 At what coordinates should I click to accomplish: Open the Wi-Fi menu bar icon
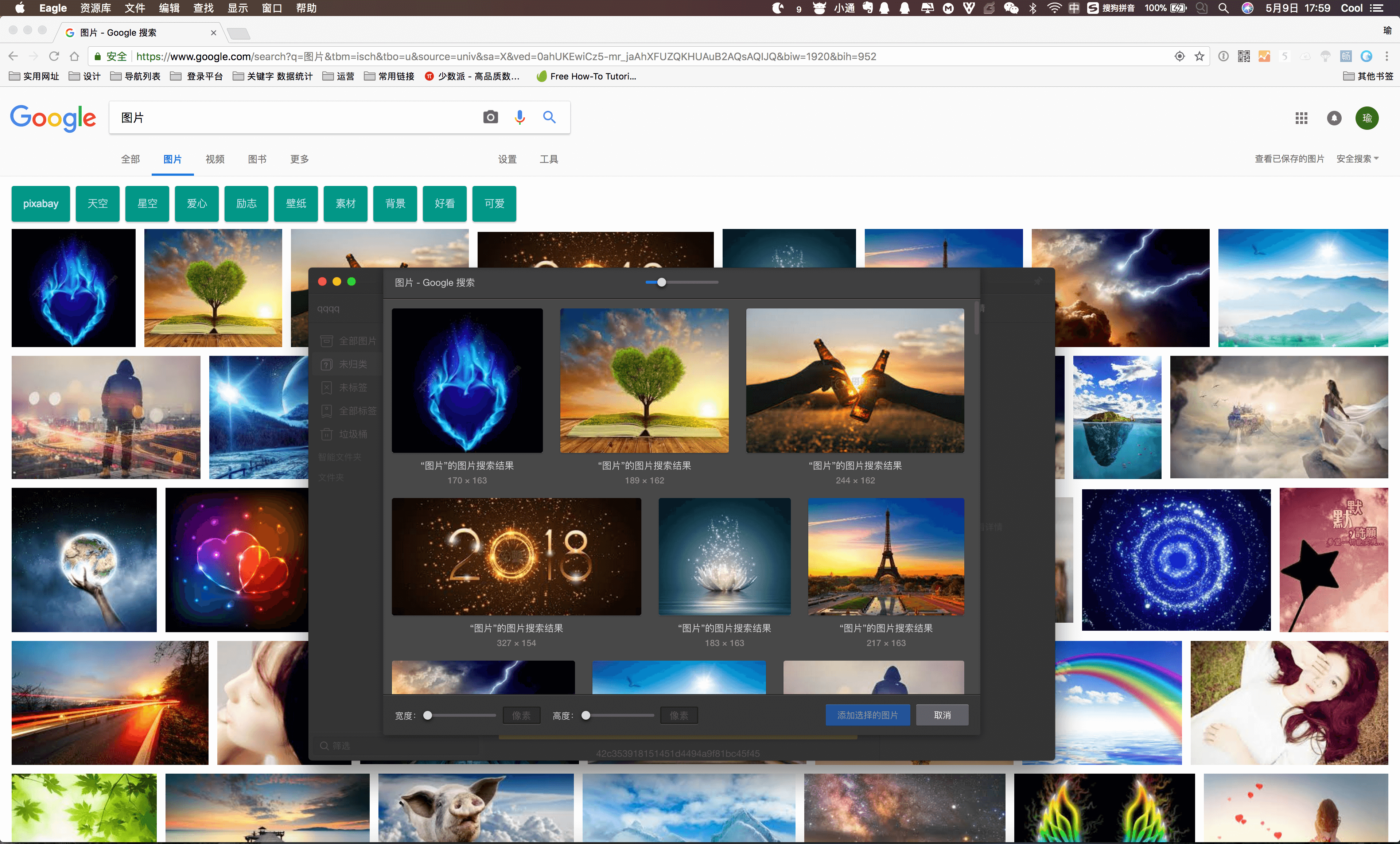coord(1054,8)
